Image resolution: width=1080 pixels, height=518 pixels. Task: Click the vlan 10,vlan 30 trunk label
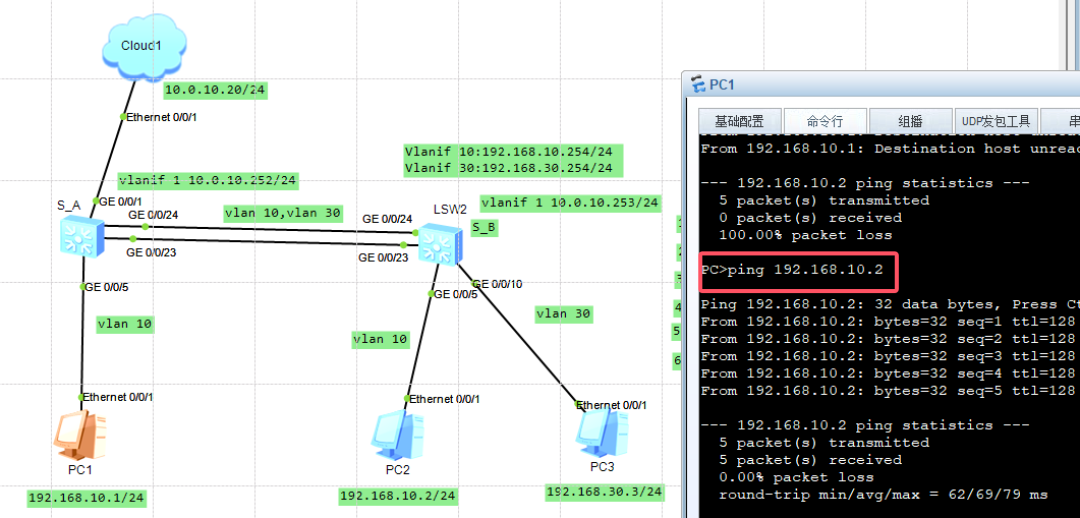coord(283,213)
